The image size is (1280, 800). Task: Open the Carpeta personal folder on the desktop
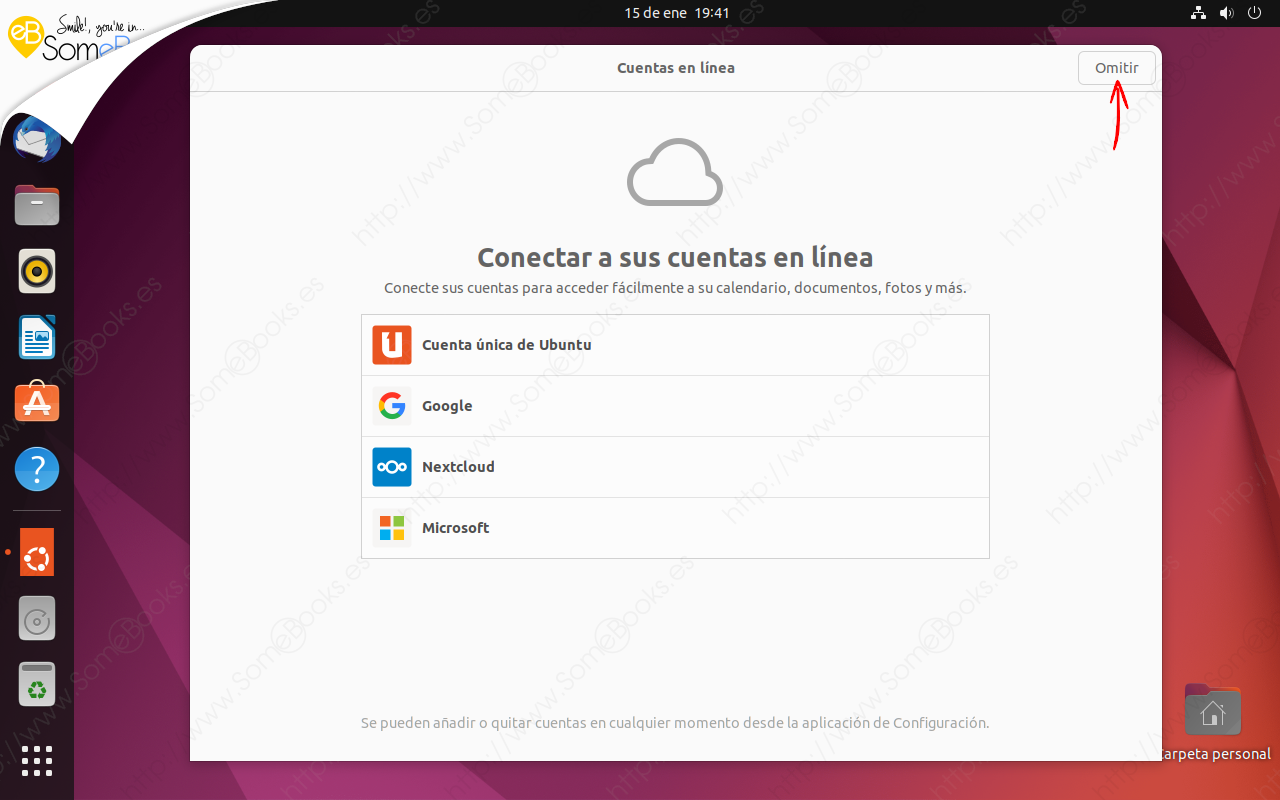pos(1213,710)
